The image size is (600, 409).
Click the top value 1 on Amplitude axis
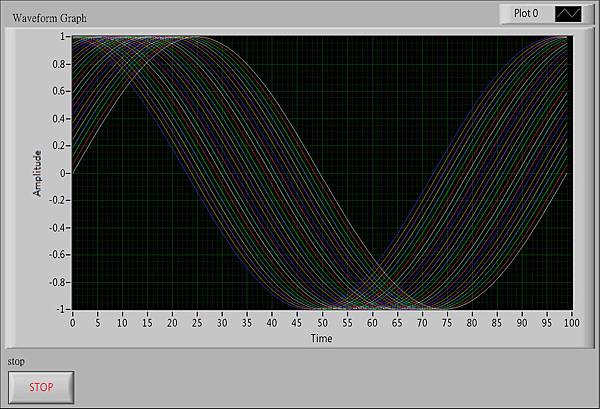(64, 36)
